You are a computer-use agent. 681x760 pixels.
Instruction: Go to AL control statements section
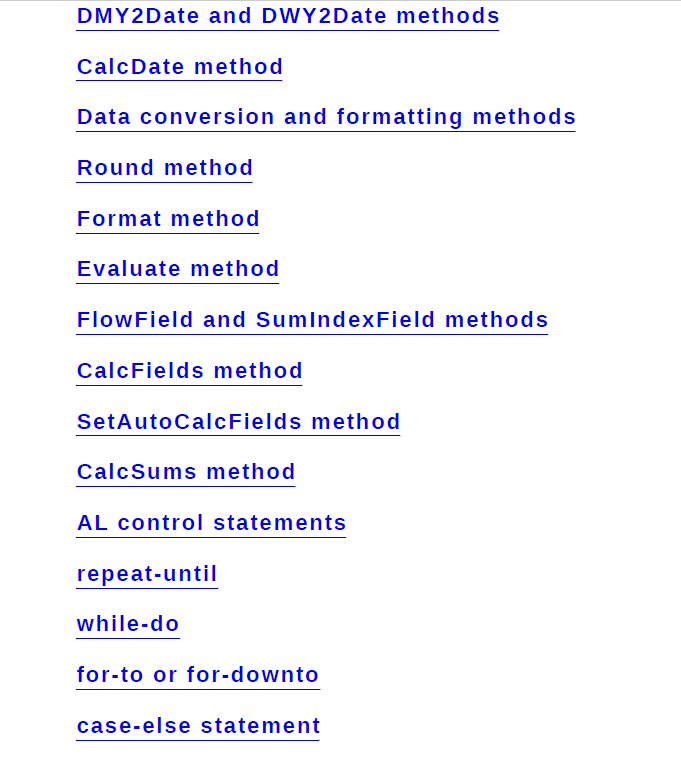pos(211,523)
